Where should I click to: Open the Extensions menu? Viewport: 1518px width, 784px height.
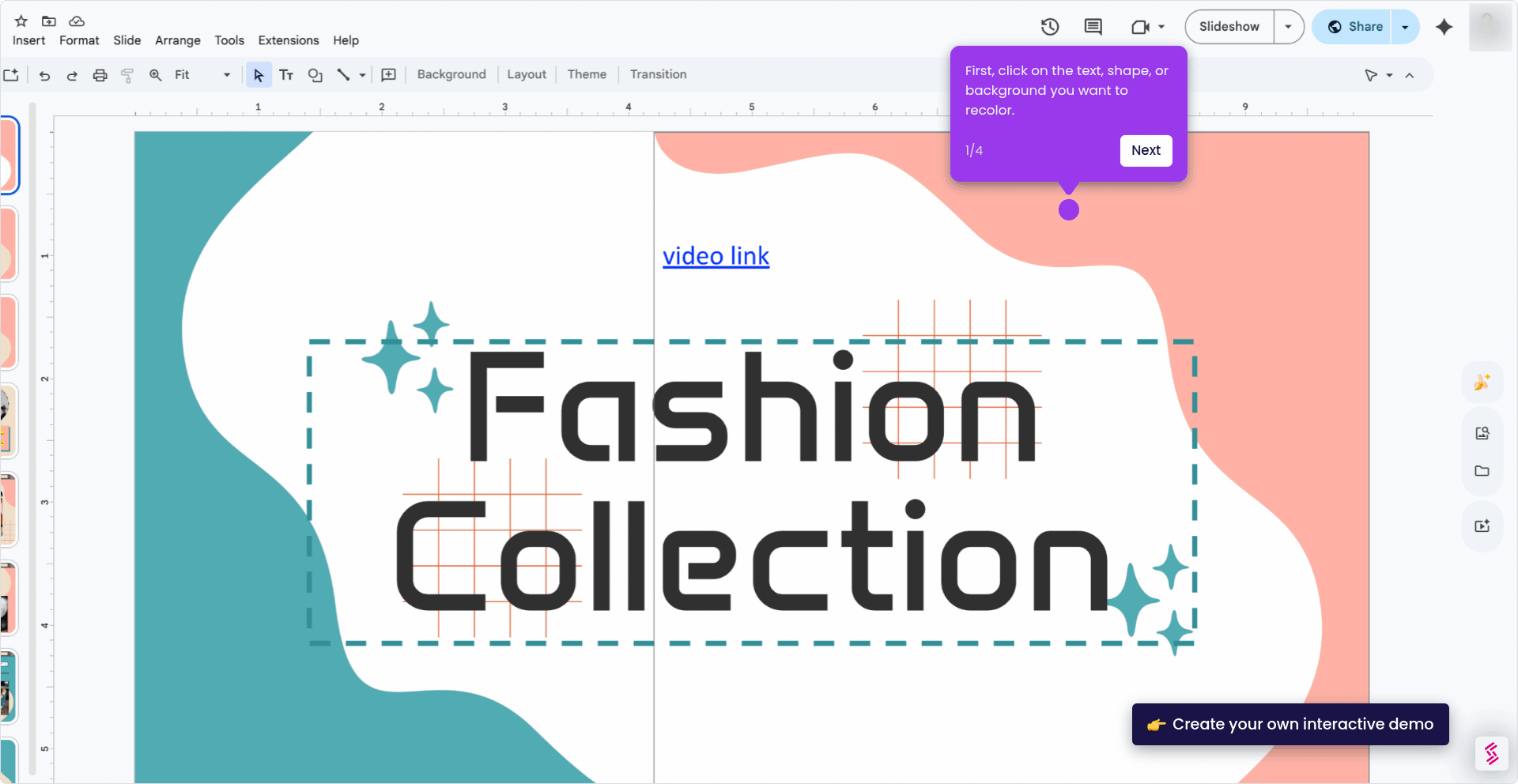click(289, 40)
